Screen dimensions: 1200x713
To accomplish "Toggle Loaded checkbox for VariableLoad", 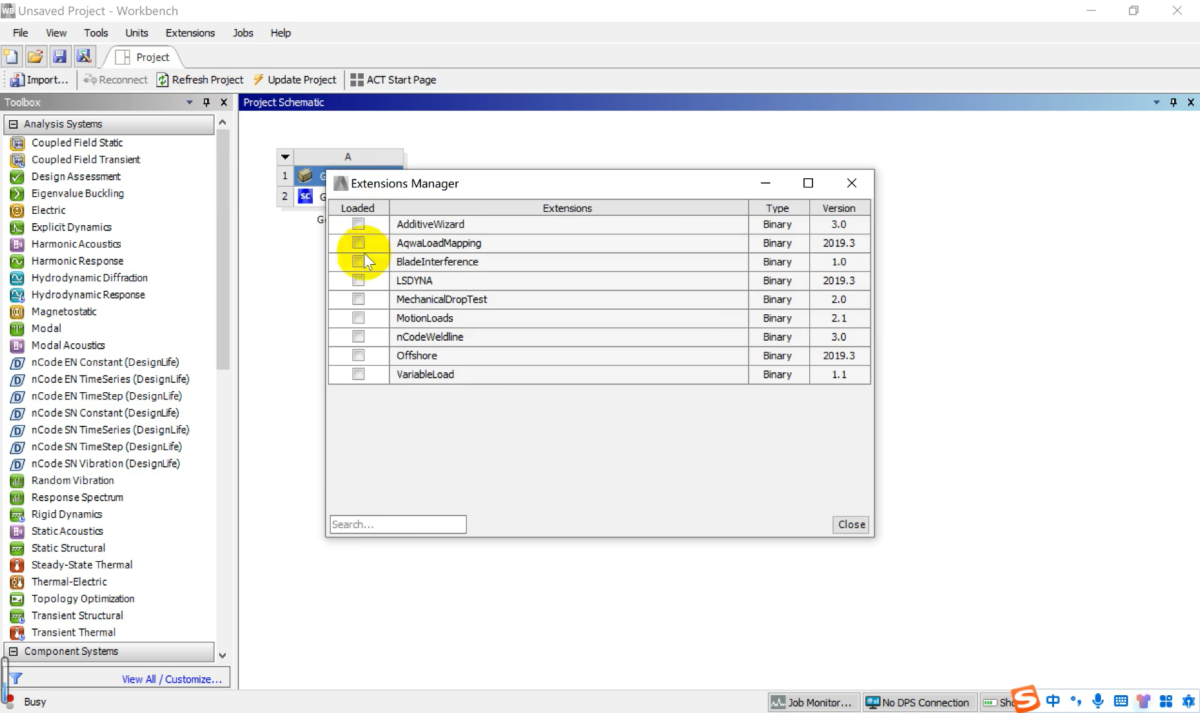I will pos(358,375).
